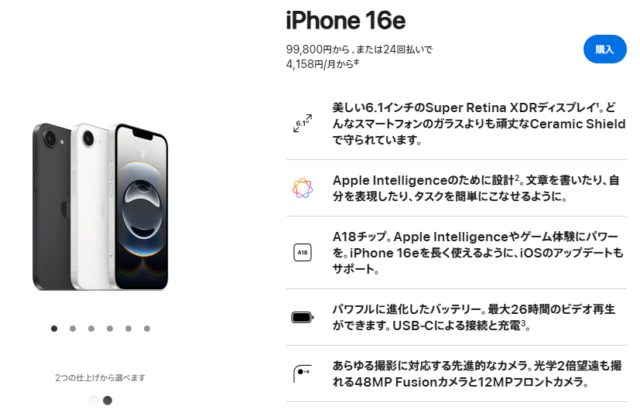
Task: Click the battery icon
Action: [302, 317]
